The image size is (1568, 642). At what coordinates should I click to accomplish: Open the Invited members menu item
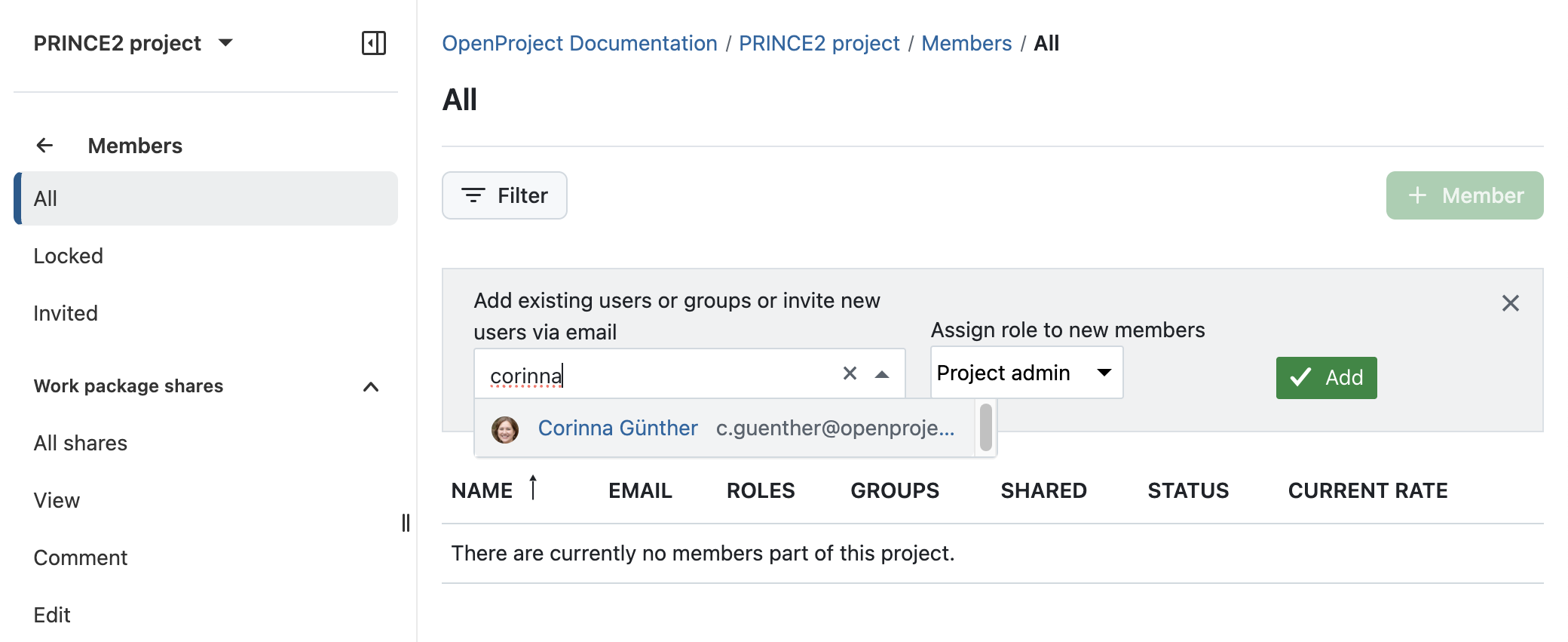[x=66, y=313]
